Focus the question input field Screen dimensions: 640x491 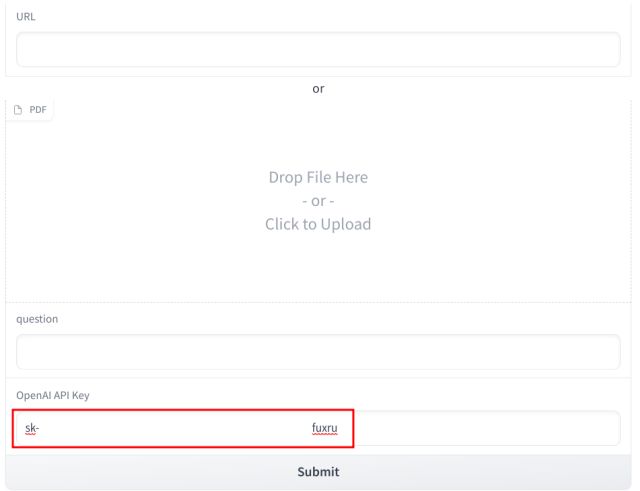(x=318, y=352)
